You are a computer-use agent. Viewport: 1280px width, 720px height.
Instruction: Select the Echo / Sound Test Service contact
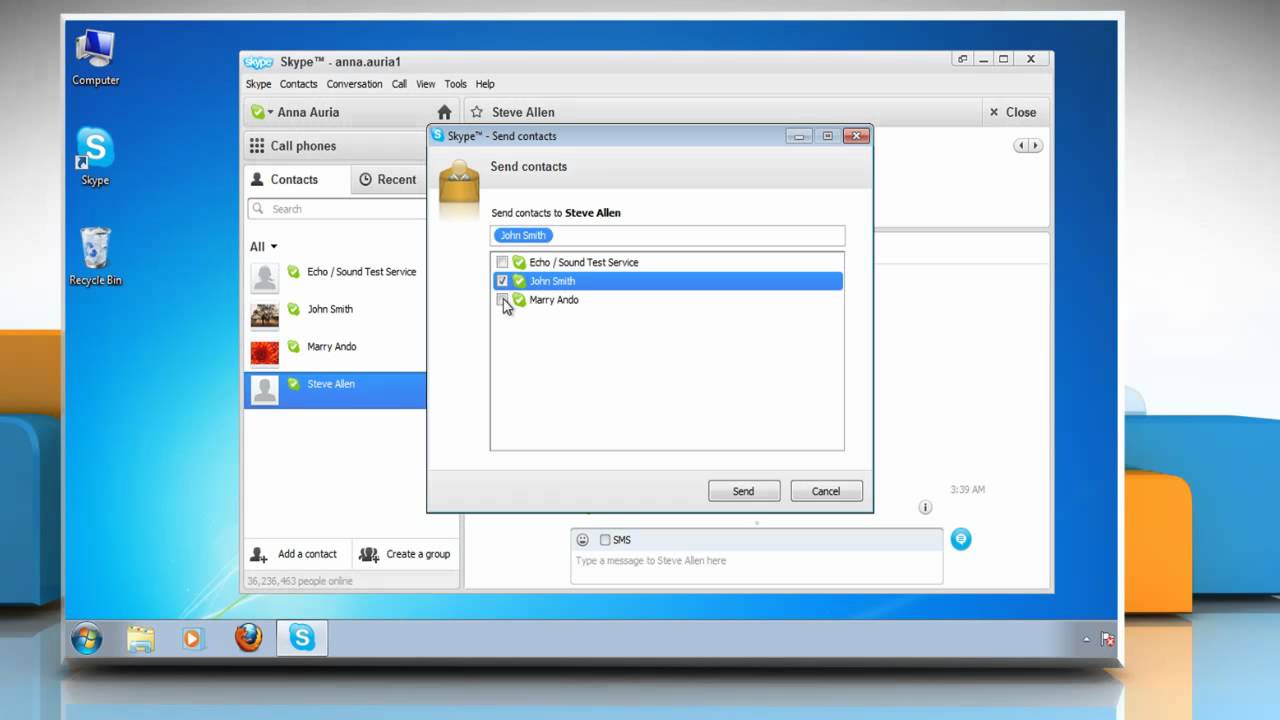coord(336,277)
